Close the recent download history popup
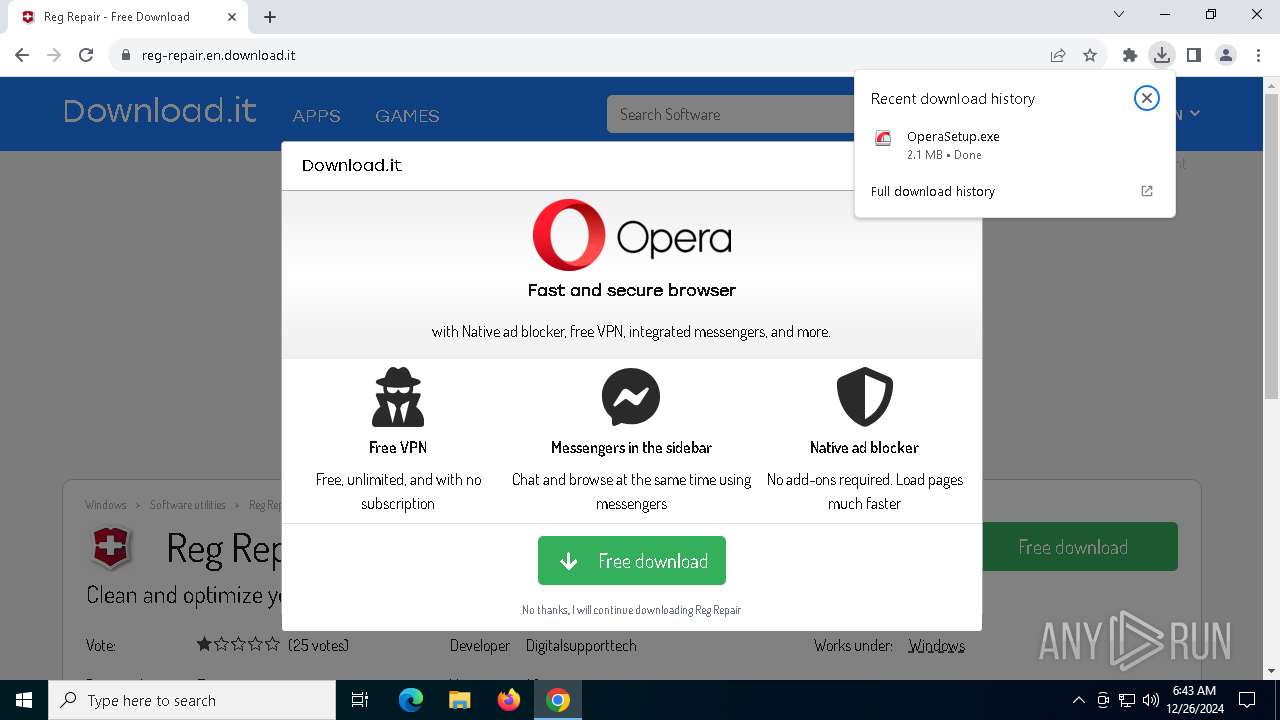Screen dimensions: 1280x720 (x=1147, y=98)
